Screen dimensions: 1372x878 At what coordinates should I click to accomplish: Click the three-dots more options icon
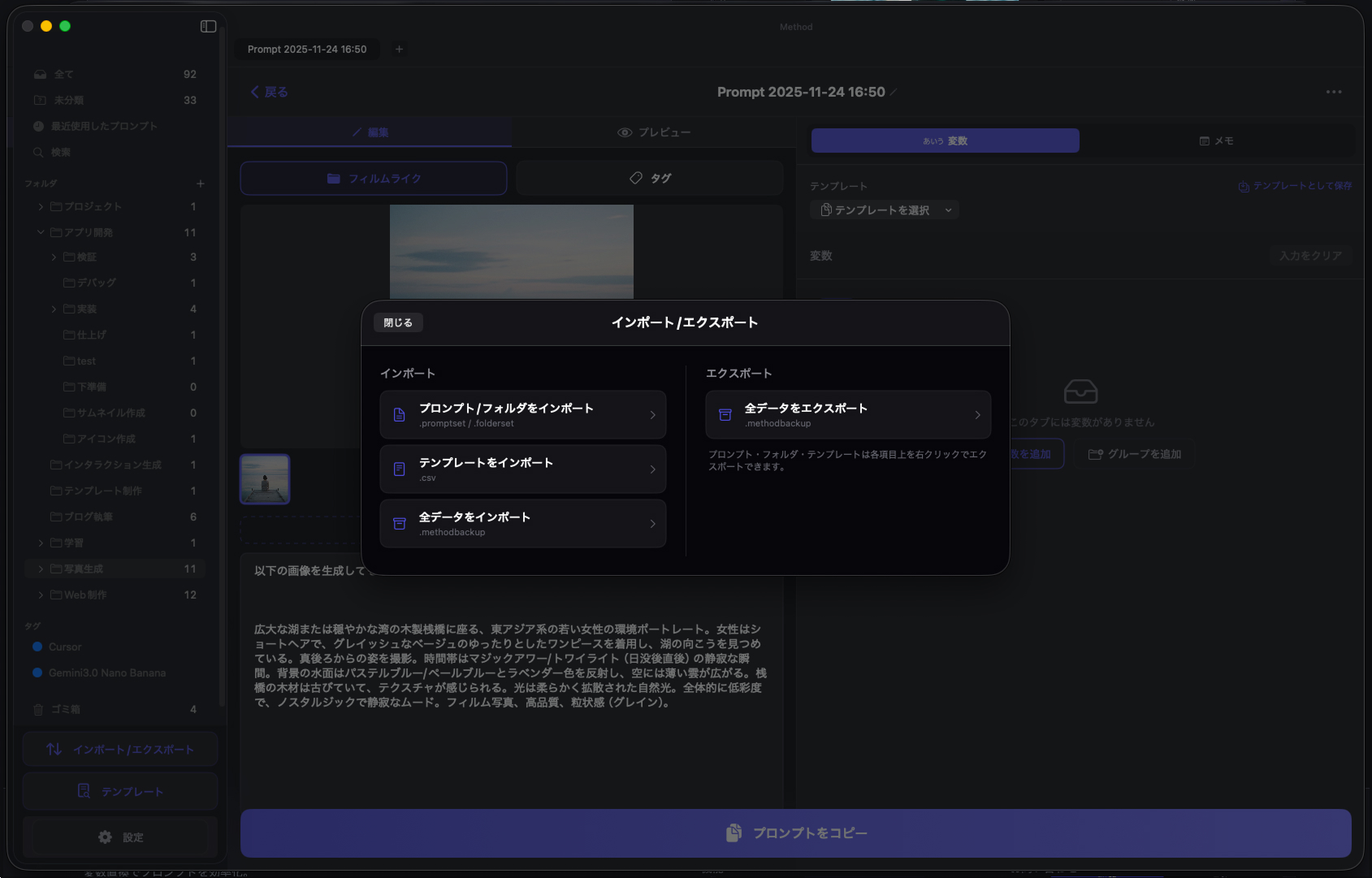click(x=1333, y=92)
